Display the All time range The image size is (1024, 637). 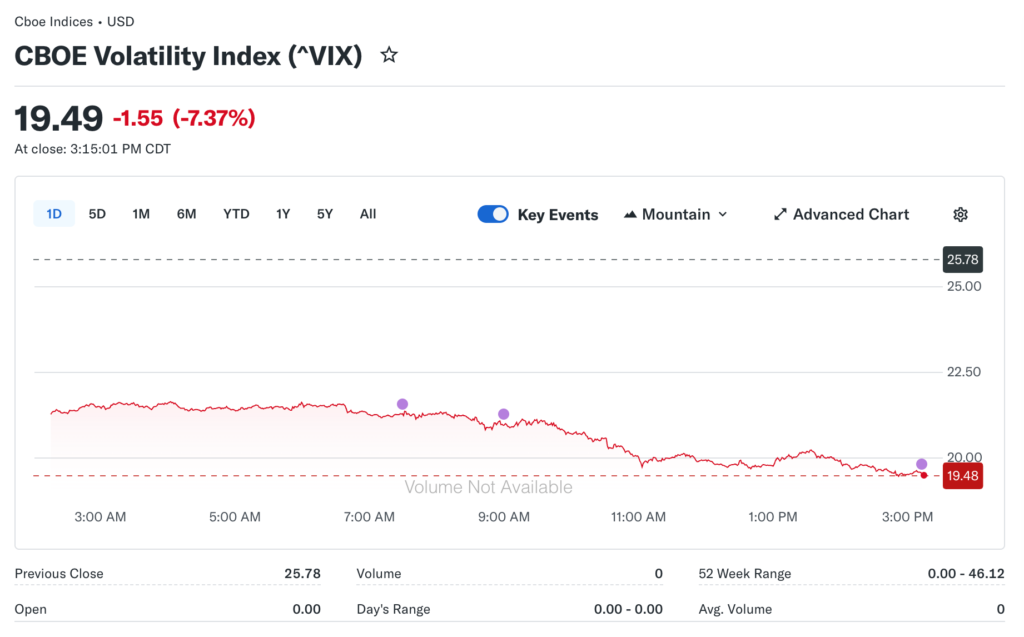[368, 214]
